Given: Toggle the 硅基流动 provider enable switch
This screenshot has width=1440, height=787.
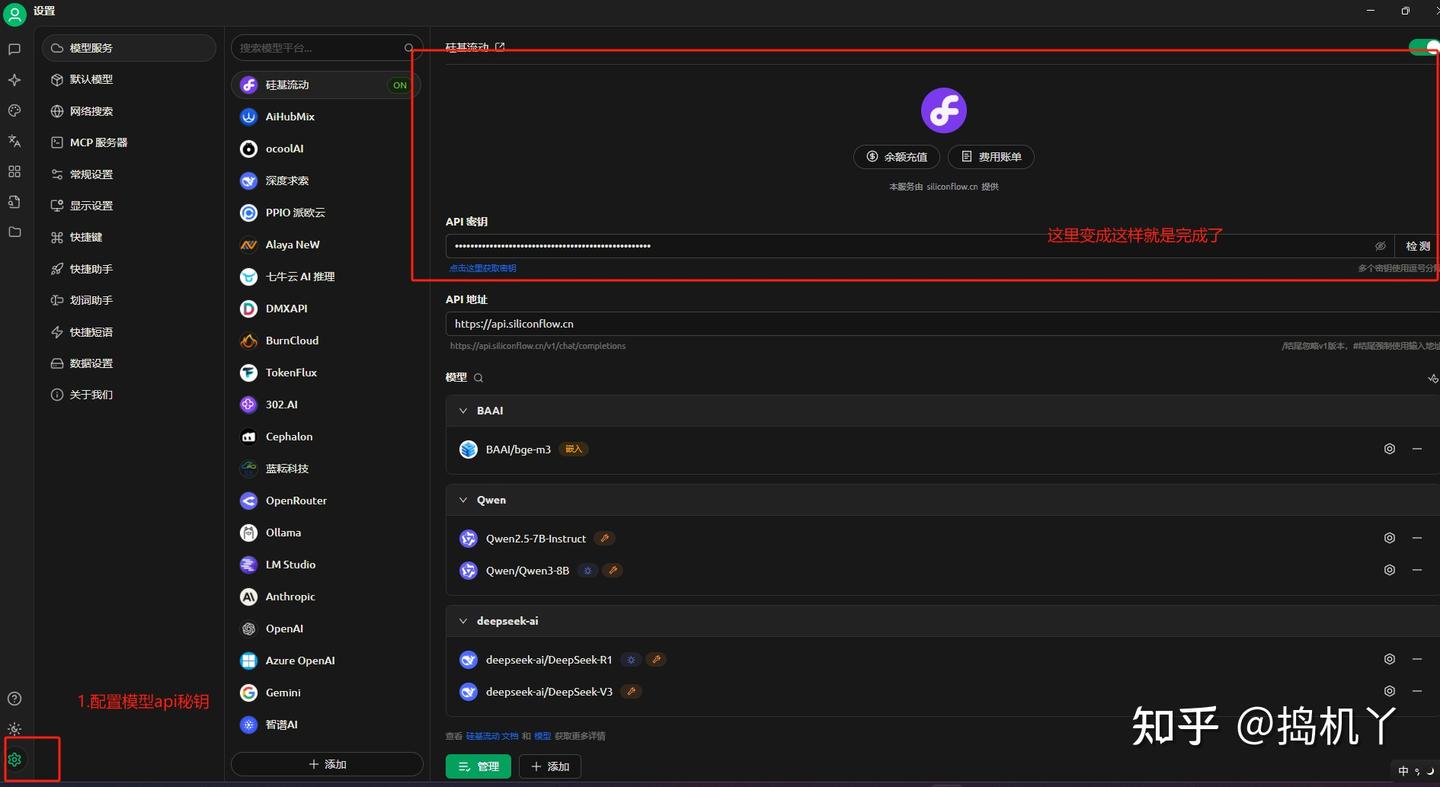Looking at the screenshot, I should click(1424, 47).
